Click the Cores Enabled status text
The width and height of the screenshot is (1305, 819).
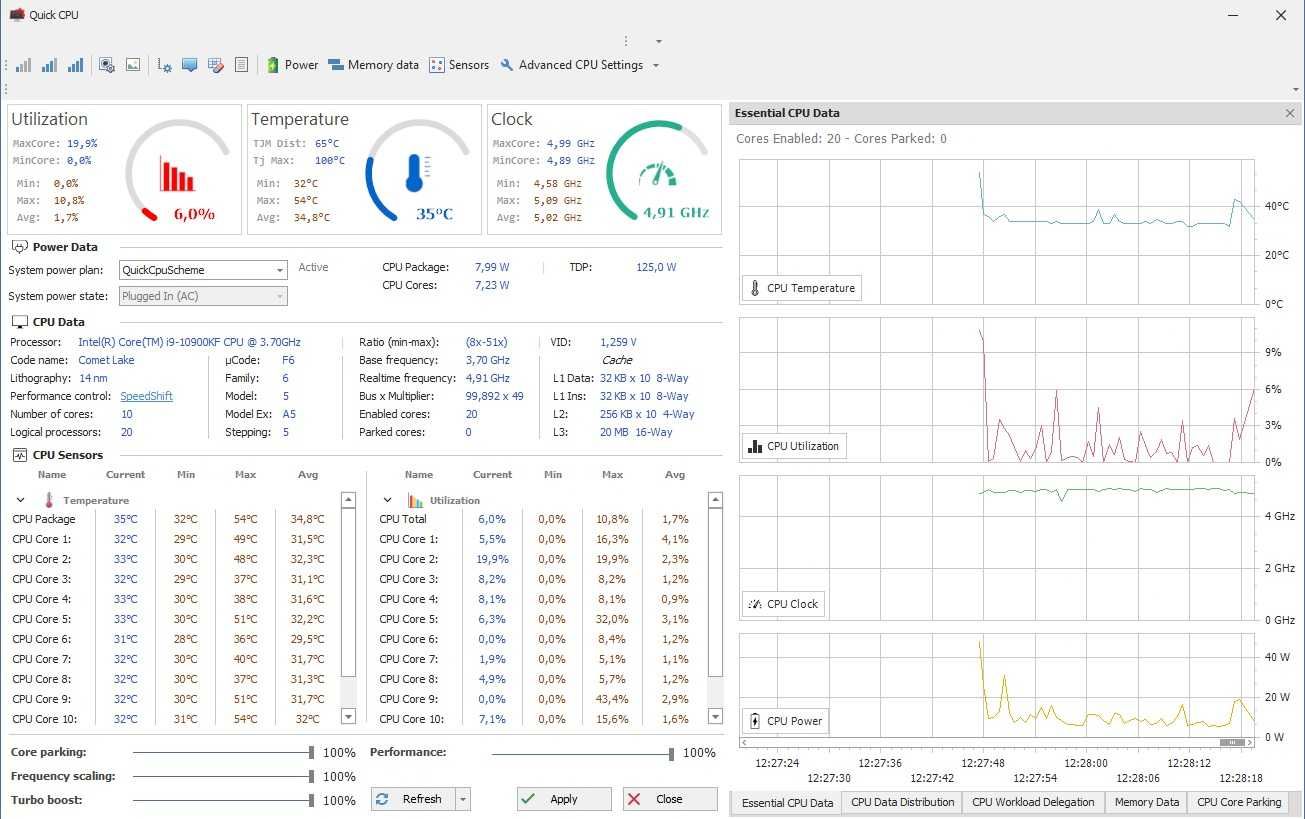[x=841, y=139]
